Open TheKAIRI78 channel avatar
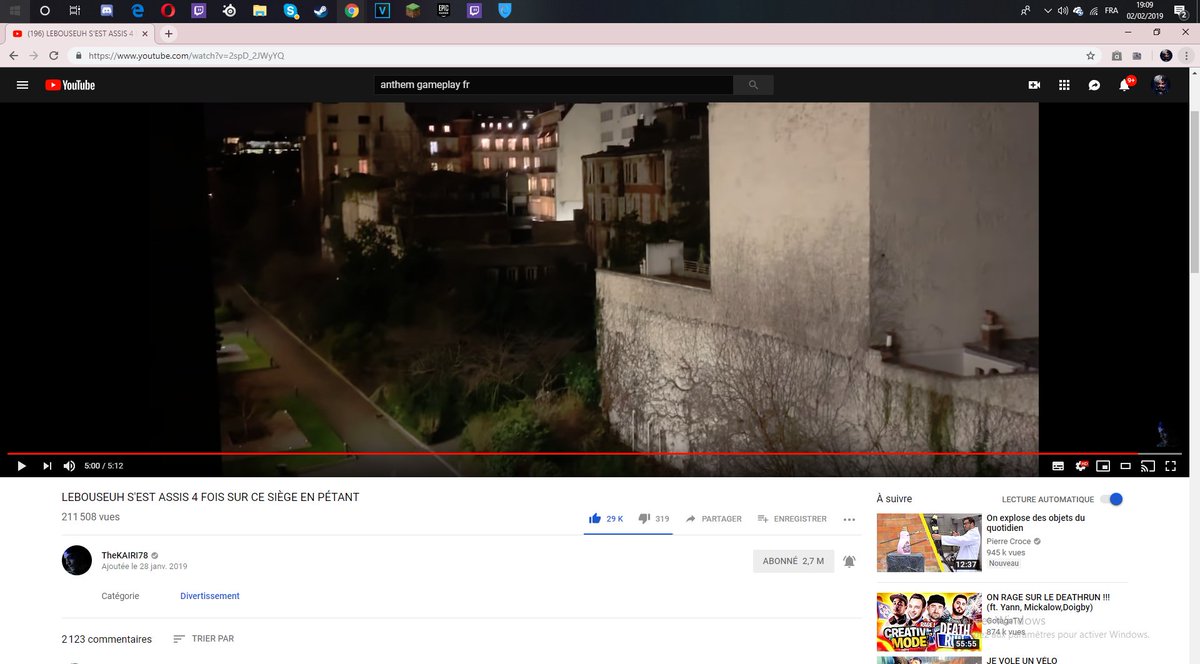The image size is (1200, 664). coord(77,560)
